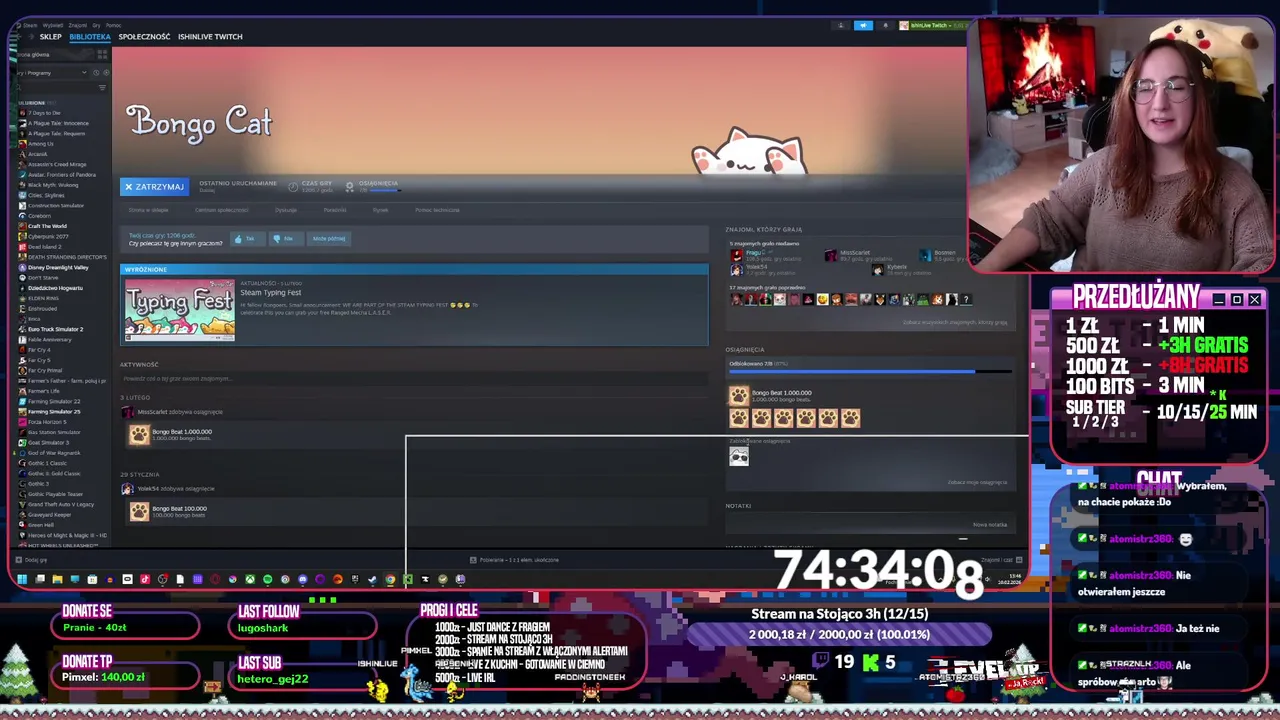
Task: Open Kyberix's friend avatar
Action: tap(878, 269)
